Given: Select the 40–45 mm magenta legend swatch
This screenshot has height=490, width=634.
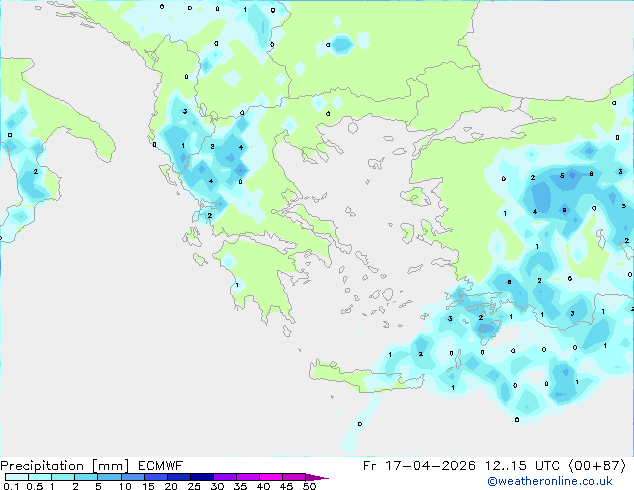Looking at the screenshot, I should click(271, 477).
